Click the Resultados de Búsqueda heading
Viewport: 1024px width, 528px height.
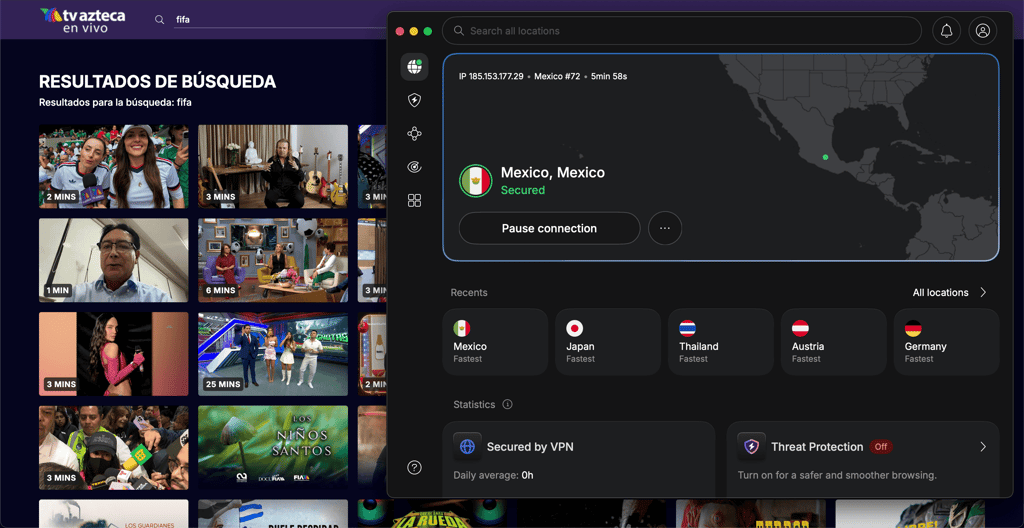pyautogui.click(x=157, y=82)
